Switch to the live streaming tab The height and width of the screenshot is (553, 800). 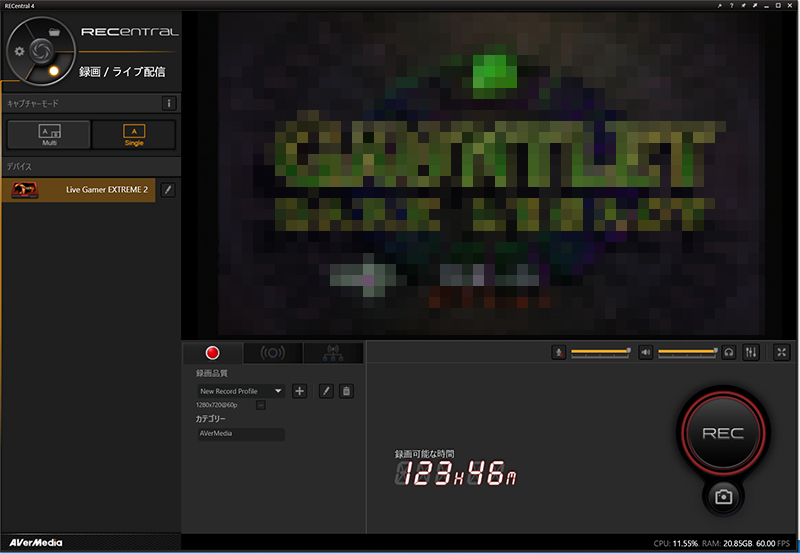coord(272,352)
